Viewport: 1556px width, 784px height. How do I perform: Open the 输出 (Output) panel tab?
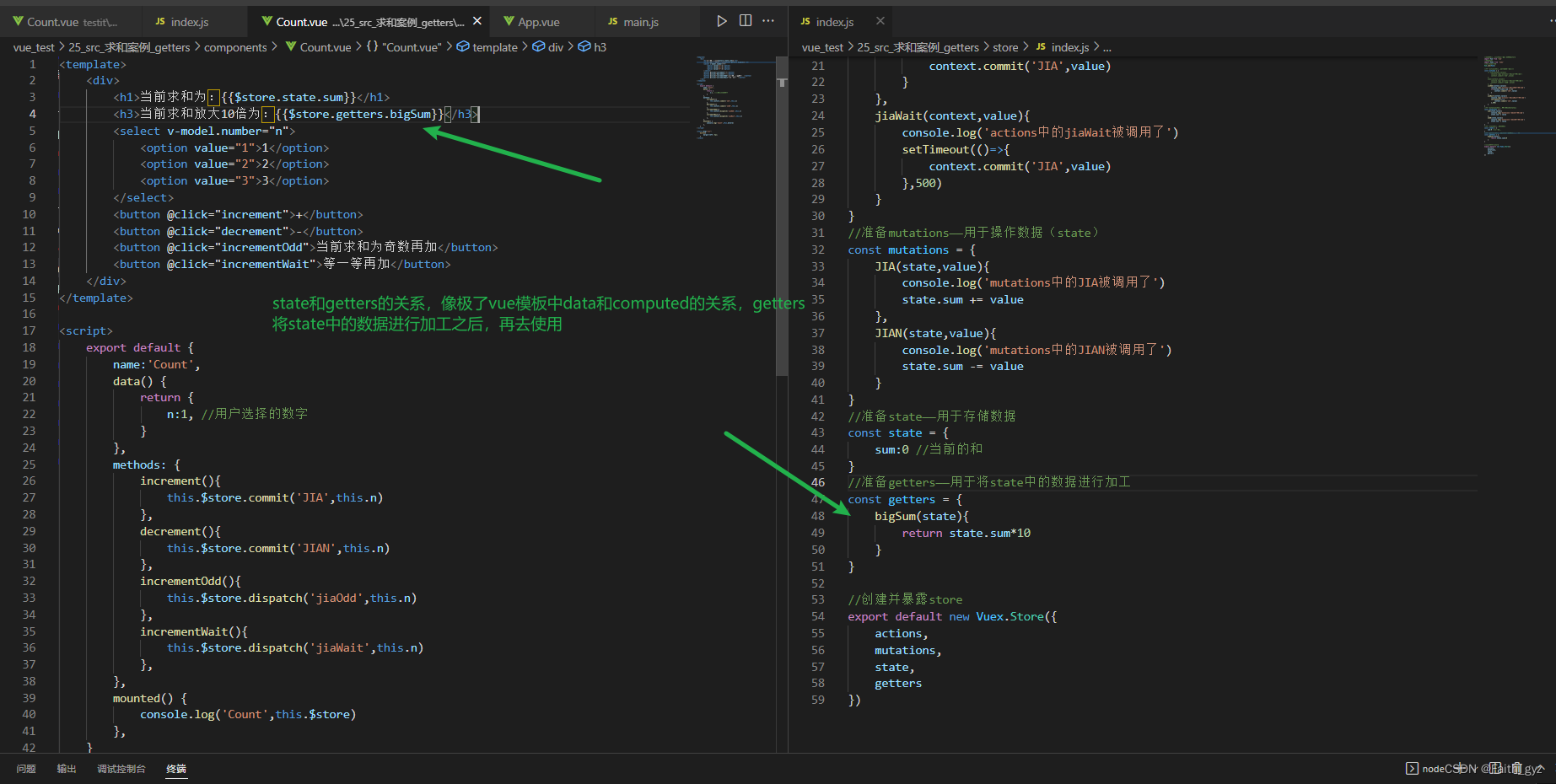67,769
